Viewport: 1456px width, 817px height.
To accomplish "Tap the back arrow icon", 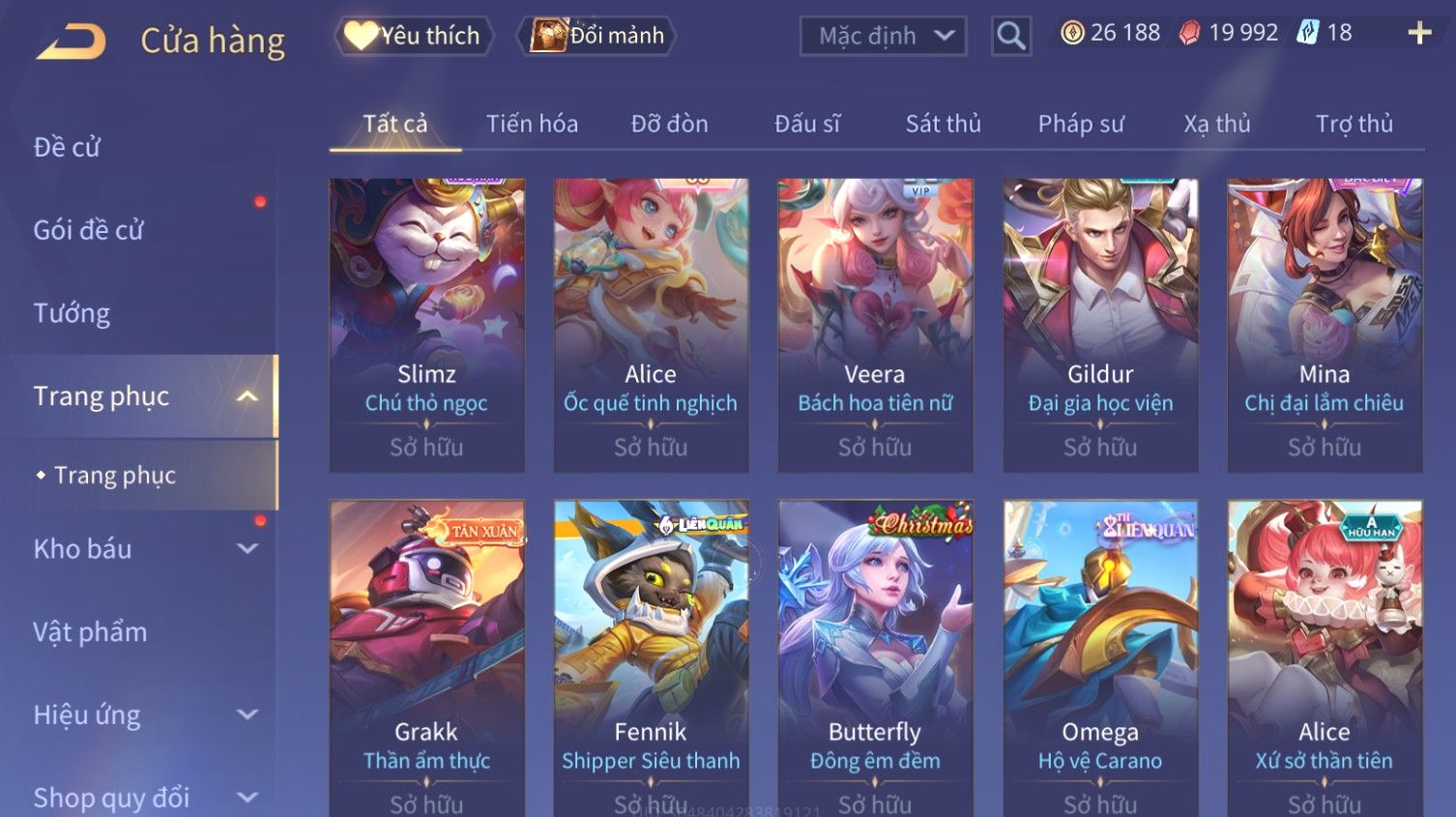I will (x=71, y=42).
